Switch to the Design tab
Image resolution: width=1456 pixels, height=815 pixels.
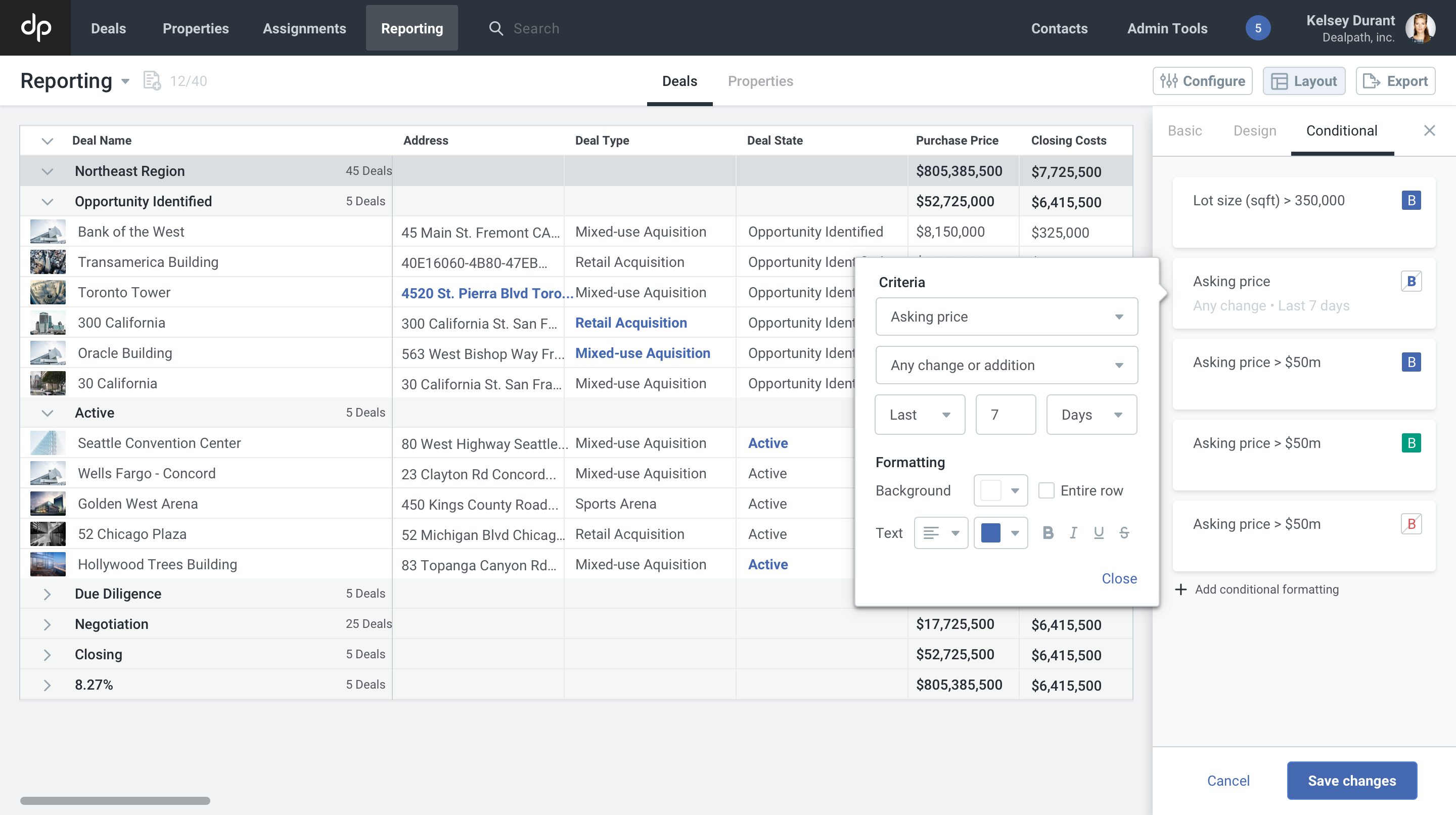pyautogui.click(x=1254, y=130)
